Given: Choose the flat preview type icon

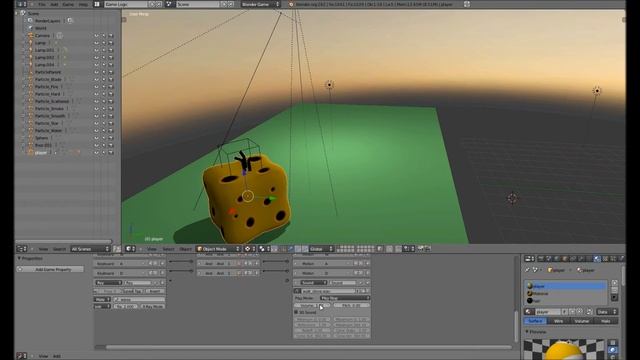Looking at the screenshot, I should (613, 343).
